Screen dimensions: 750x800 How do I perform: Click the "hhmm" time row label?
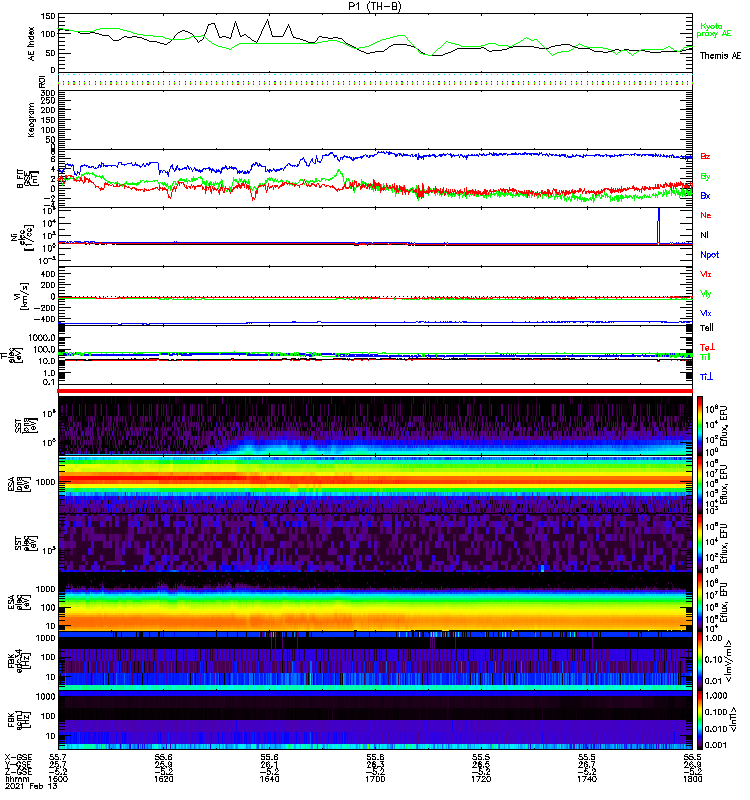[x=15, y=779]
